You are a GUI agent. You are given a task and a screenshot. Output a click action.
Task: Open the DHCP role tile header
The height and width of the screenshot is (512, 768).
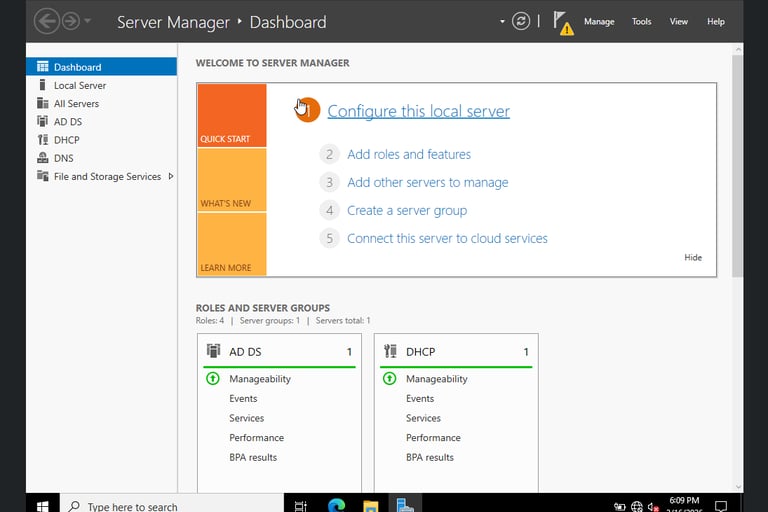[456, 352]
